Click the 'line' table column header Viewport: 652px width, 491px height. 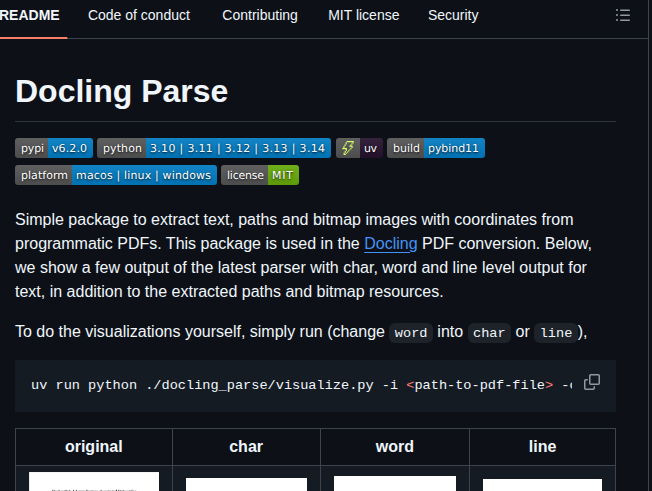(542, 447)
